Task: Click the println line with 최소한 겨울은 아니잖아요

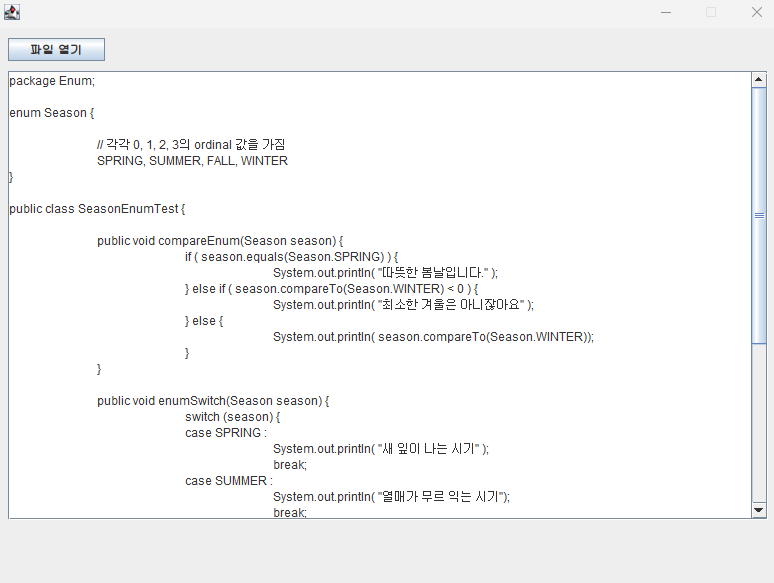Action: click(403, 305)
